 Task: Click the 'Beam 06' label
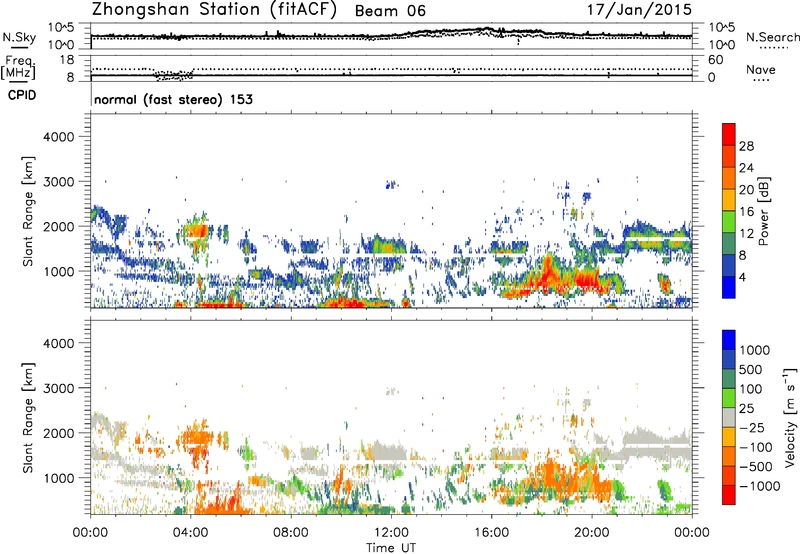coord(390,11)
